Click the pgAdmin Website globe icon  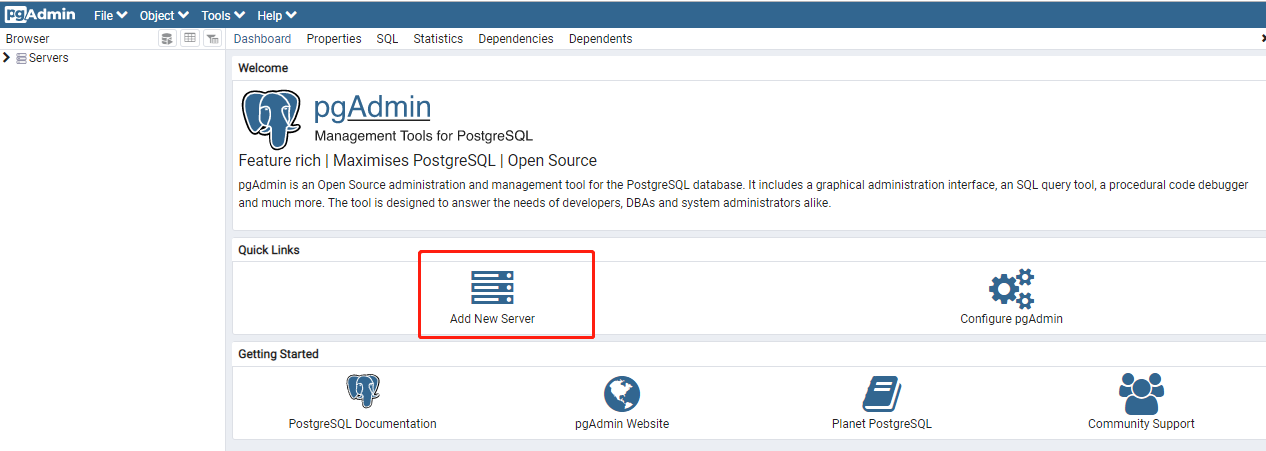(x=622, y=394)
